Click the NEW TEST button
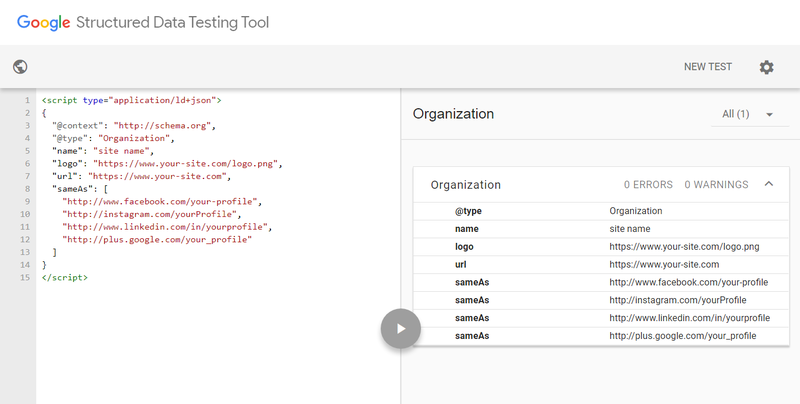 click(x=707, y=67)
